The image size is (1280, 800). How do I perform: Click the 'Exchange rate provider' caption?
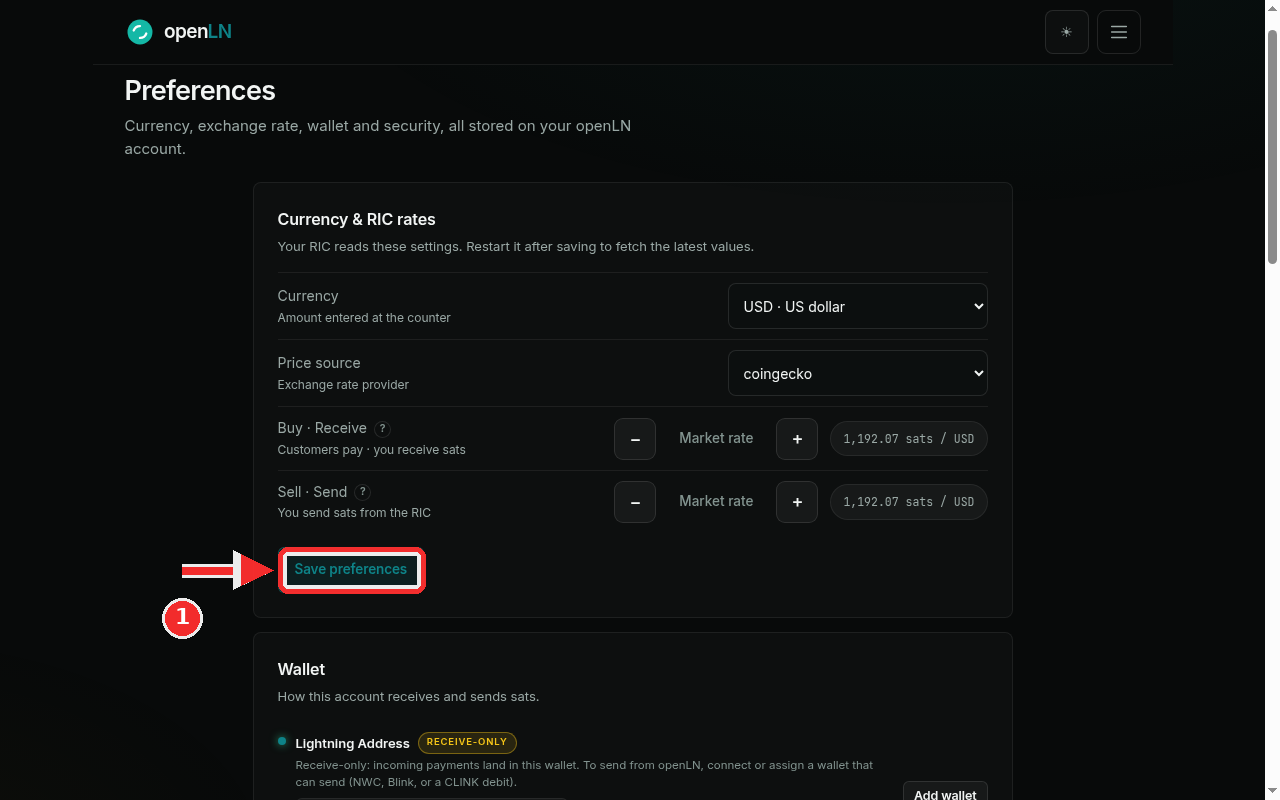[x=343, y=385]
